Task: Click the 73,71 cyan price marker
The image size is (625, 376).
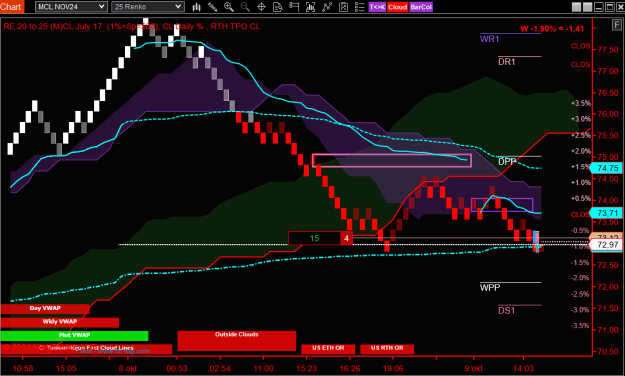Action: tap(606, 213)
